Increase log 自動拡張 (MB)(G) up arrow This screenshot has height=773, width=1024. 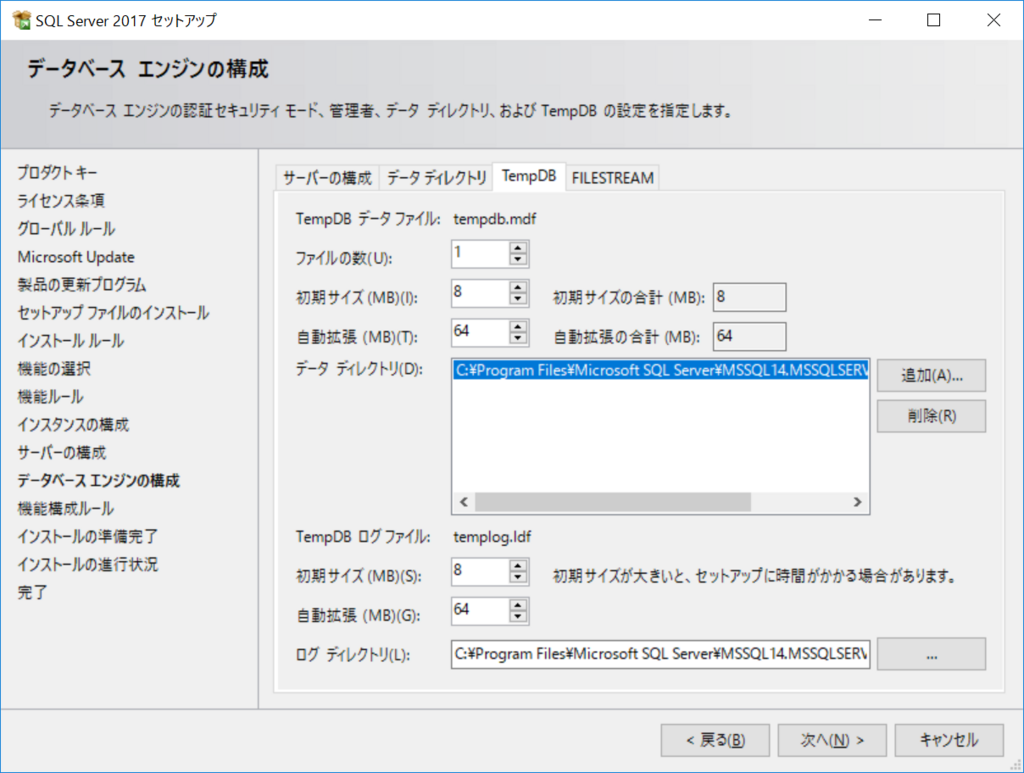518,605
